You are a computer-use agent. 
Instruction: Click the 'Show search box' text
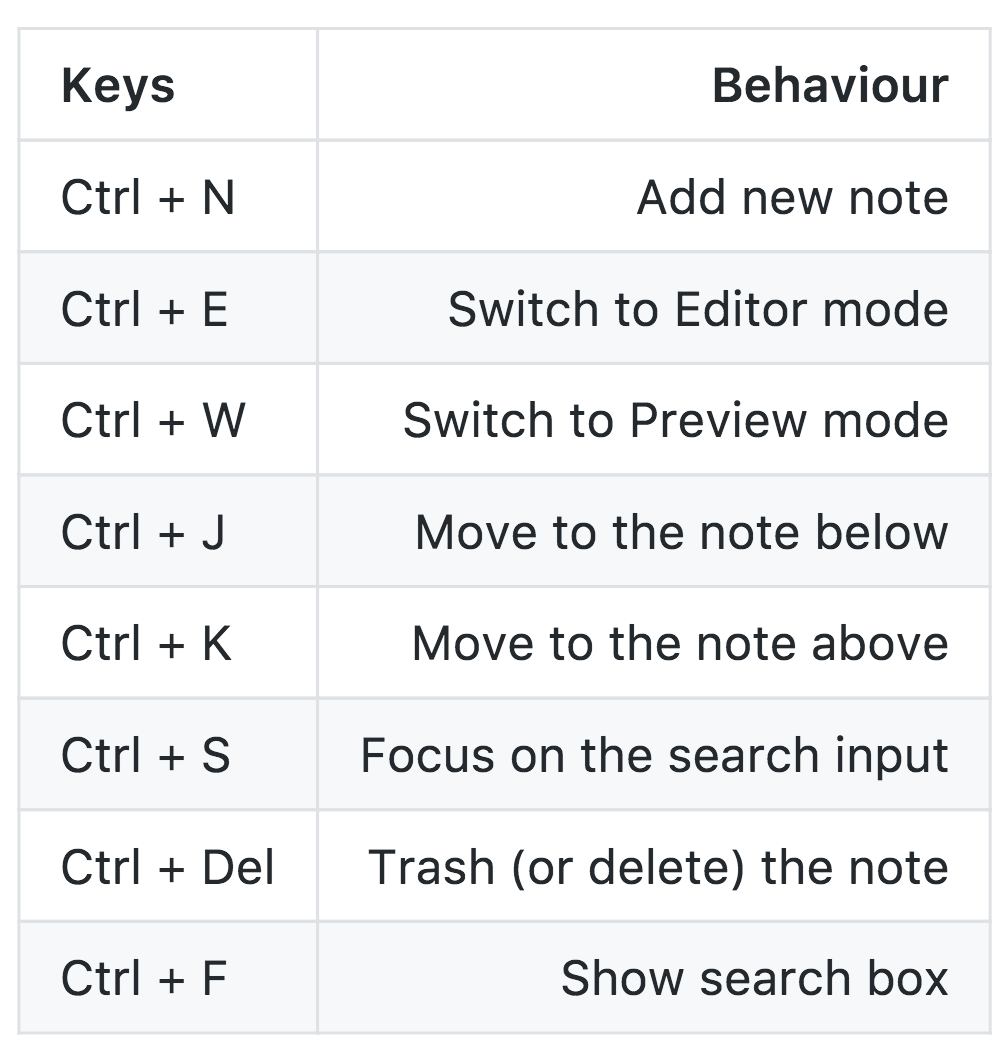tap(754, 977)
